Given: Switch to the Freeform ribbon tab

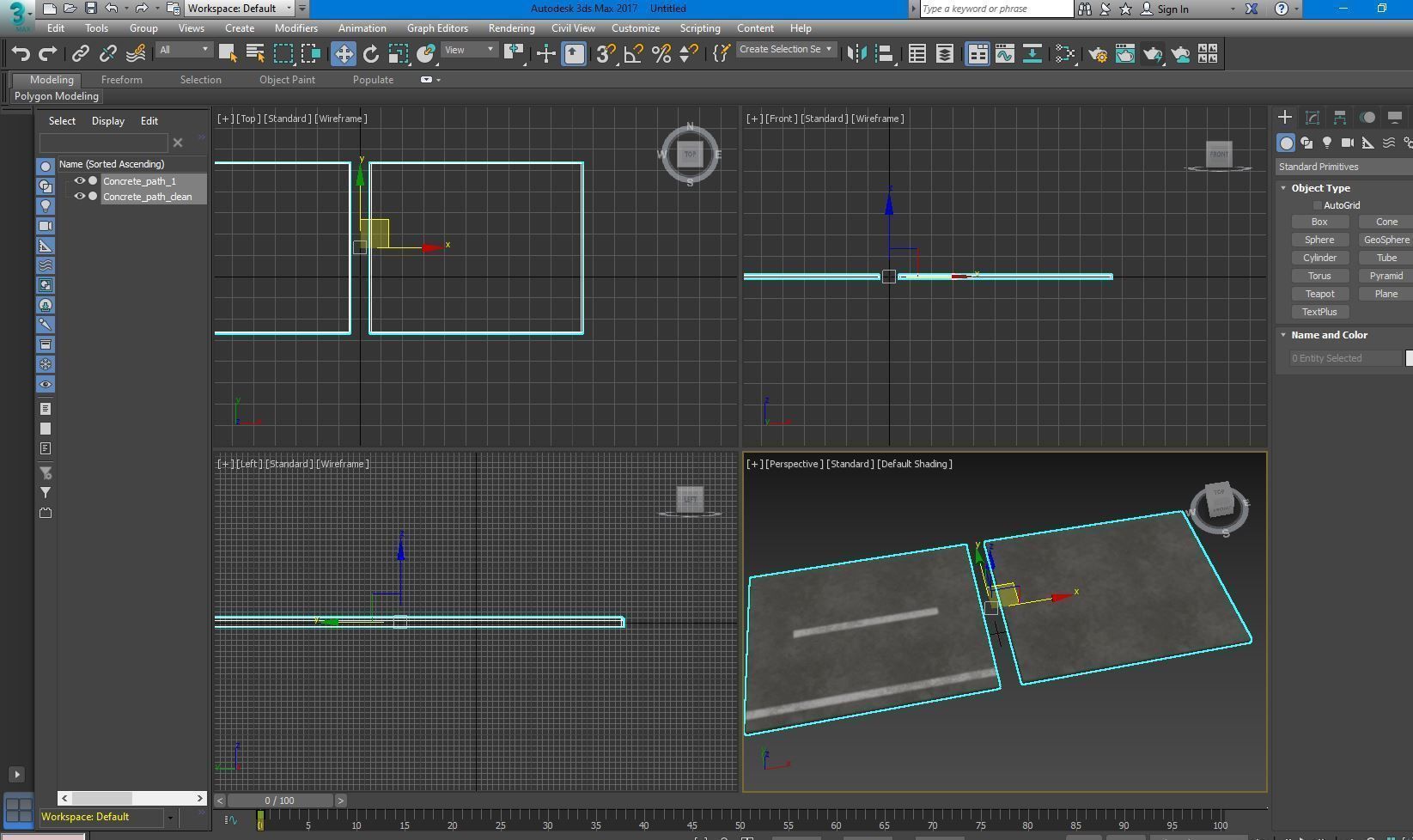Looking at the screenshot, I should tap(122, 80).
